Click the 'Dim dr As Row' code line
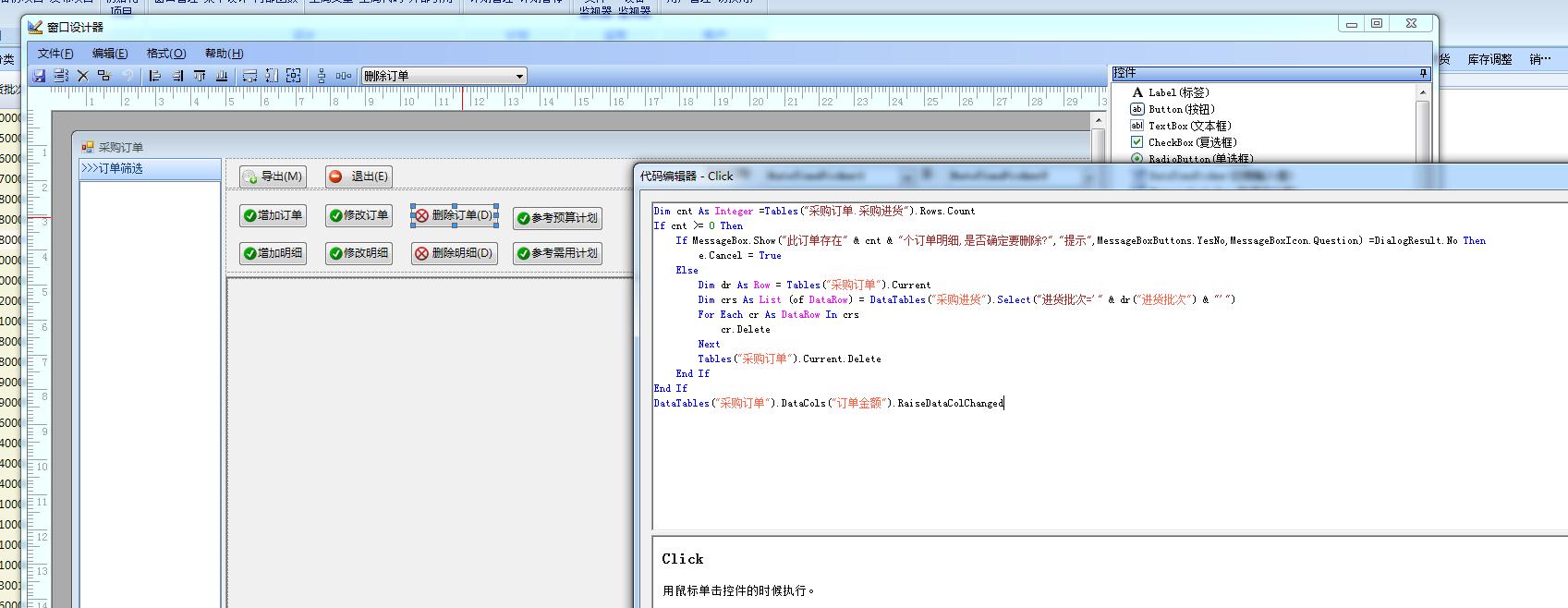Screen dimensions: 1568x608 [814, 285]
